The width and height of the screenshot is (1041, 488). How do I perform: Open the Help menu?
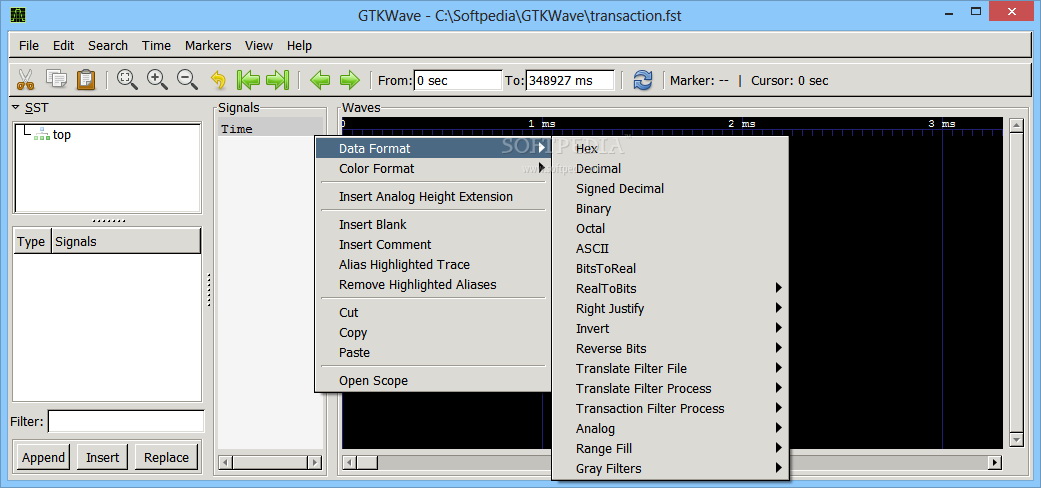pyautogui.click(x=299, y=45)
